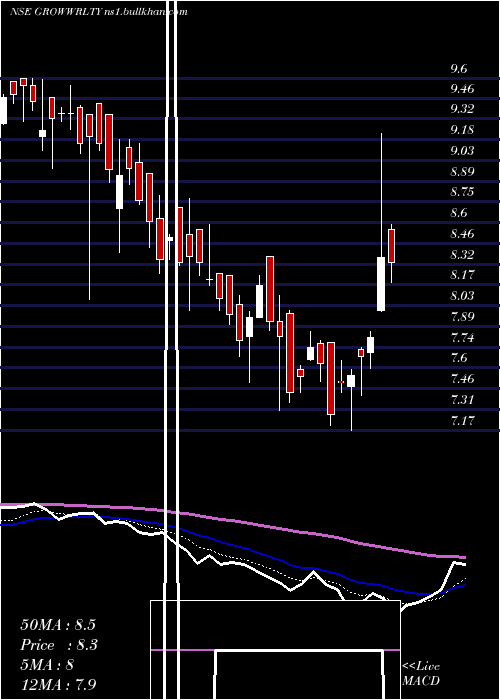Screen dimensions: 500x700
Task: Click the 9.18 price axis label
Action: coord(462,130)
